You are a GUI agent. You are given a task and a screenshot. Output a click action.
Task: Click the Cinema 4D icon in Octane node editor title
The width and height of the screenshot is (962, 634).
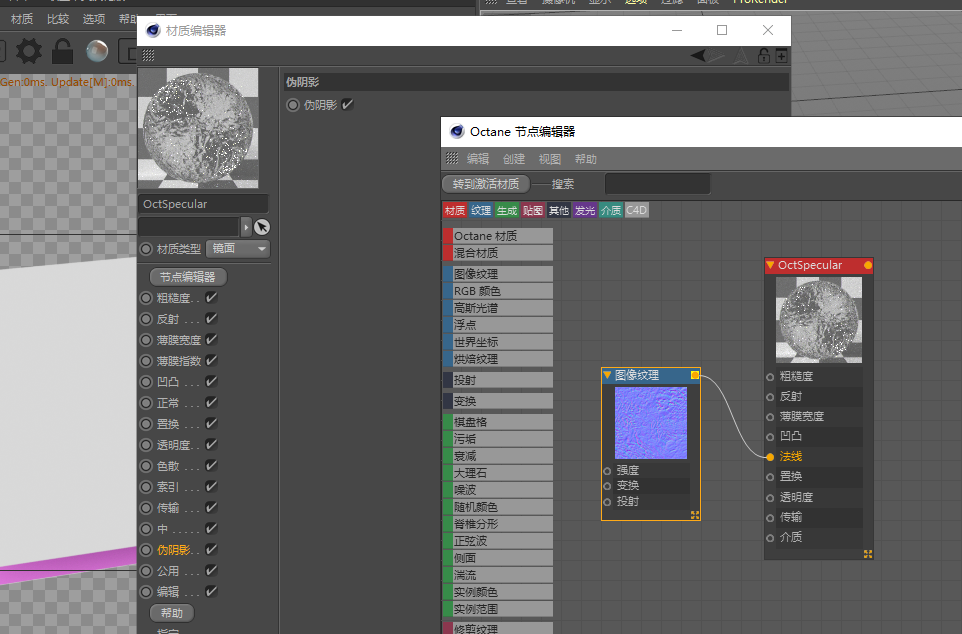(x=456, y=131)
